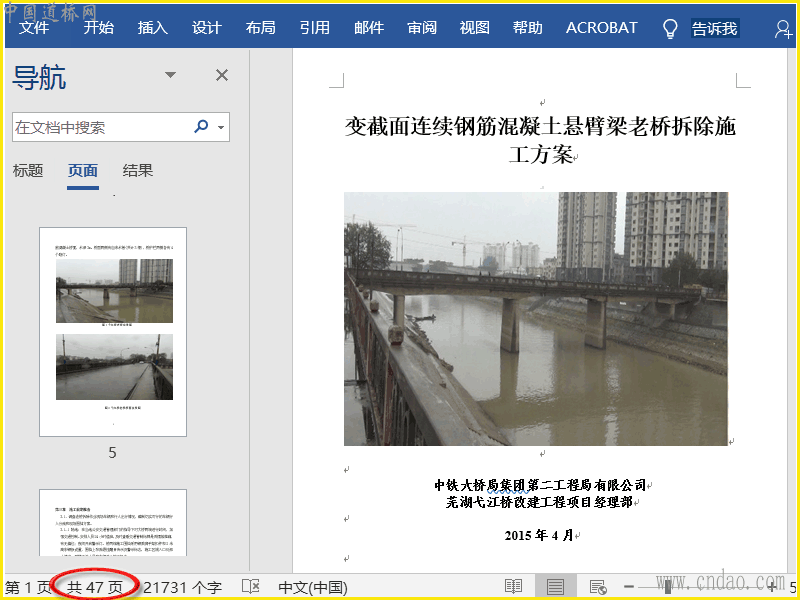Click the document title 变截面连续钢筋混凝土悬臂梁老桥拆除施工方案
This screenshot has height=600, width=800.
click(540, 140)
